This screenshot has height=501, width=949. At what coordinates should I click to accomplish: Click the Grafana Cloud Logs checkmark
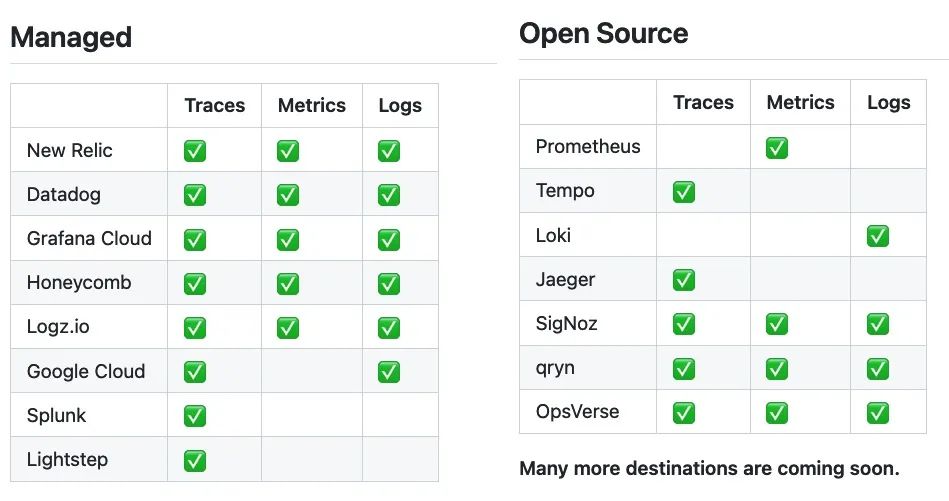coord(389,240)
